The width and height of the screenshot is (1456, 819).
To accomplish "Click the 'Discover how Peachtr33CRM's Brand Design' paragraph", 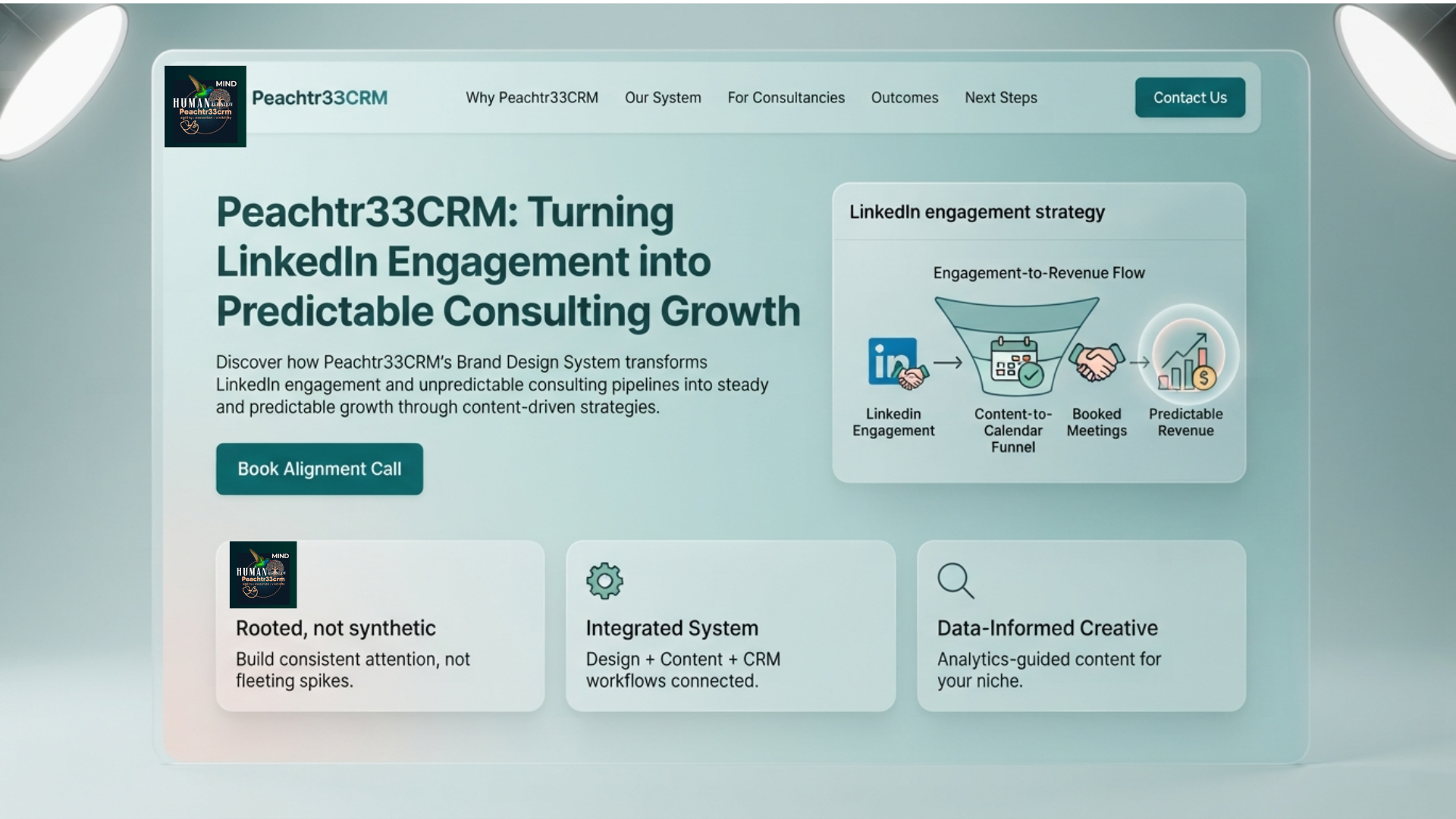I will point(492,384).
